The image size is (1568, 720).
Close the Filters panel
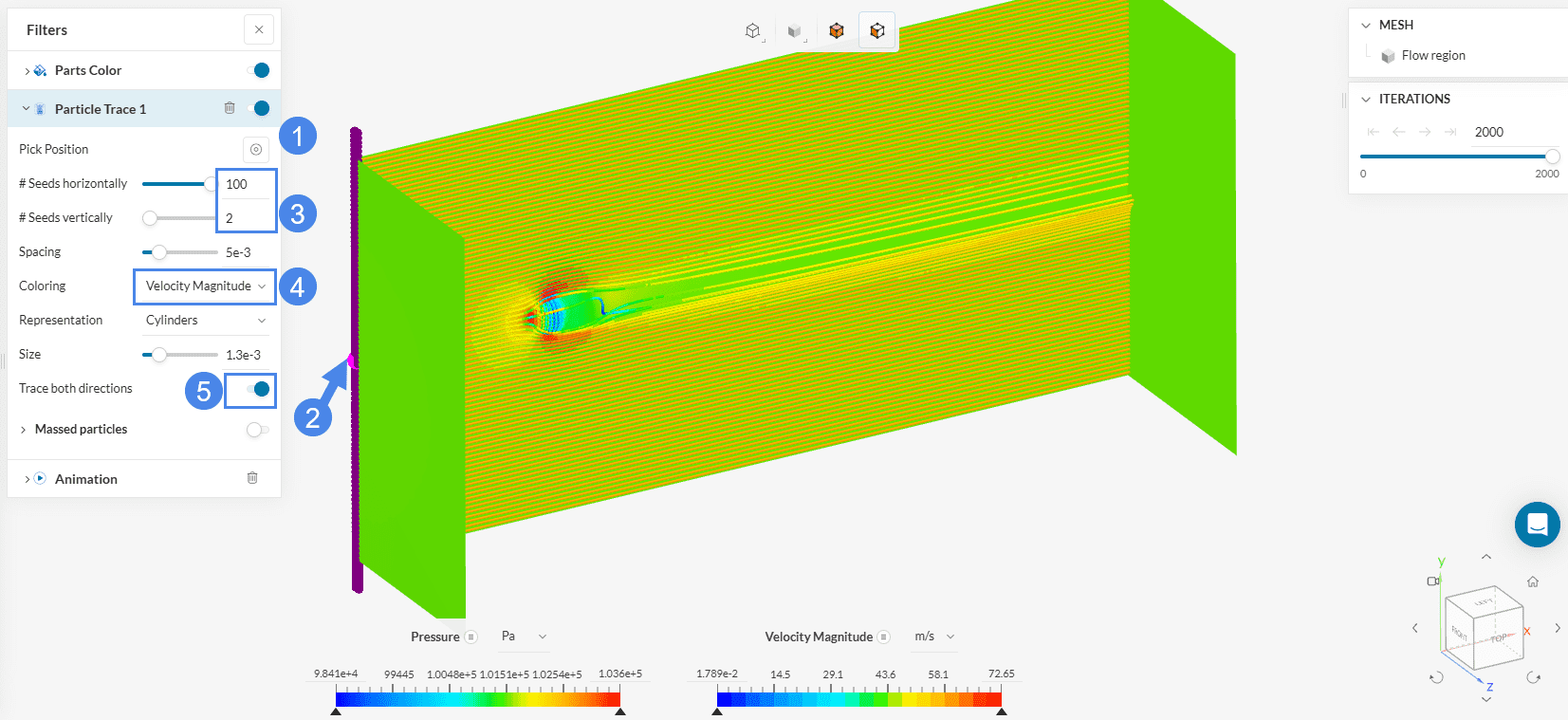[259, 30]
